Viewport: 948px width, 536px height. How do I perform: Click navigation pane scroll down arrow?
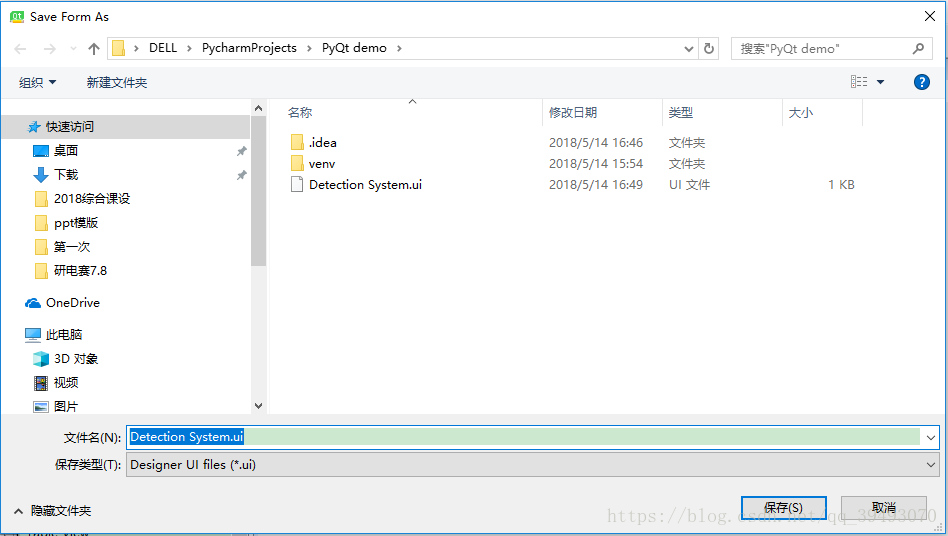click(x=258, y=406)
